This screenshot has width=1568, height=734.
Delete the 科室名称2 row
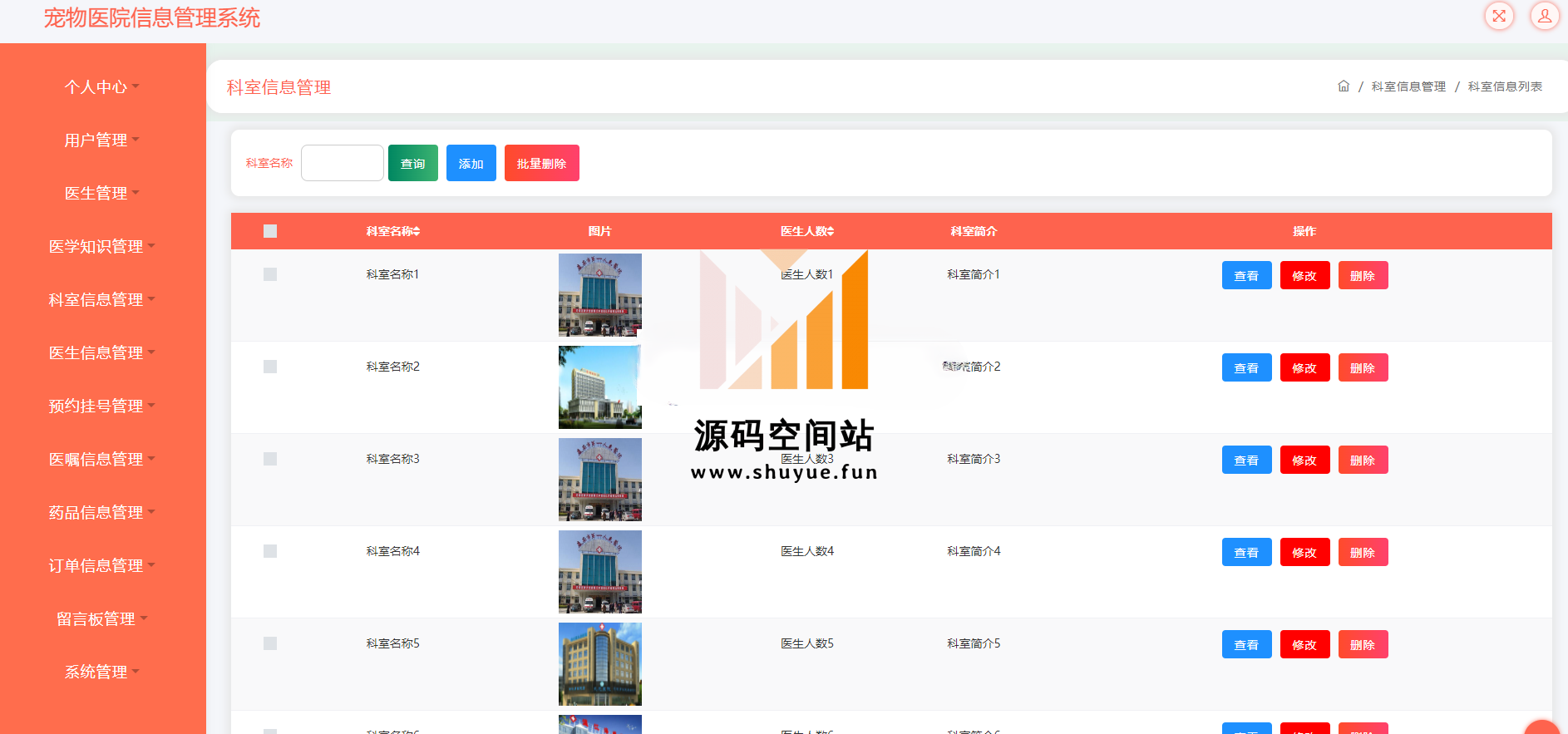pyautogui.click(x=1363, y=367)
